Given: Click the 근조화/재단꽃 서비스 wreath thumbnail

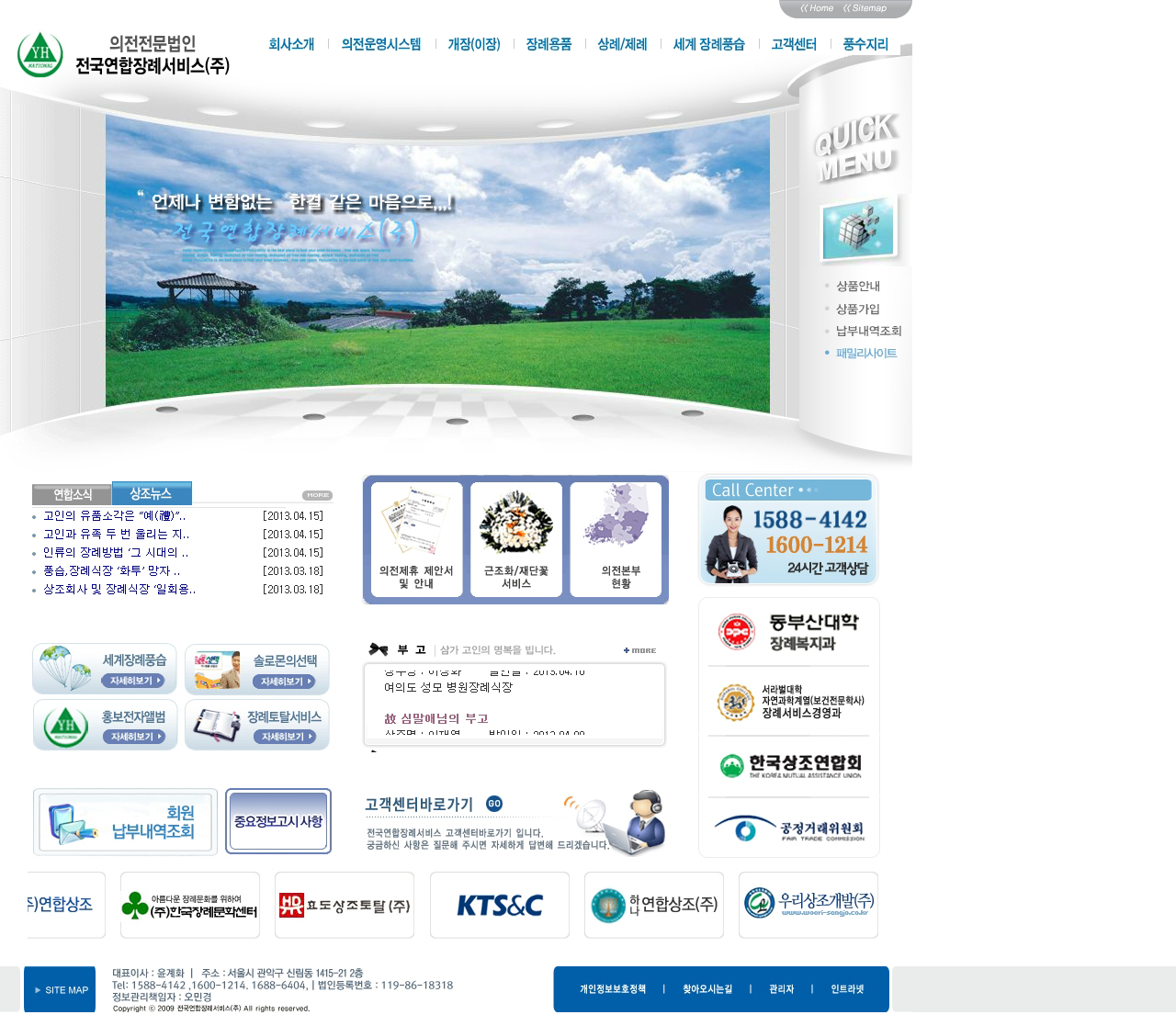Looking at the screenshot, I should click(x=516, y=539).
